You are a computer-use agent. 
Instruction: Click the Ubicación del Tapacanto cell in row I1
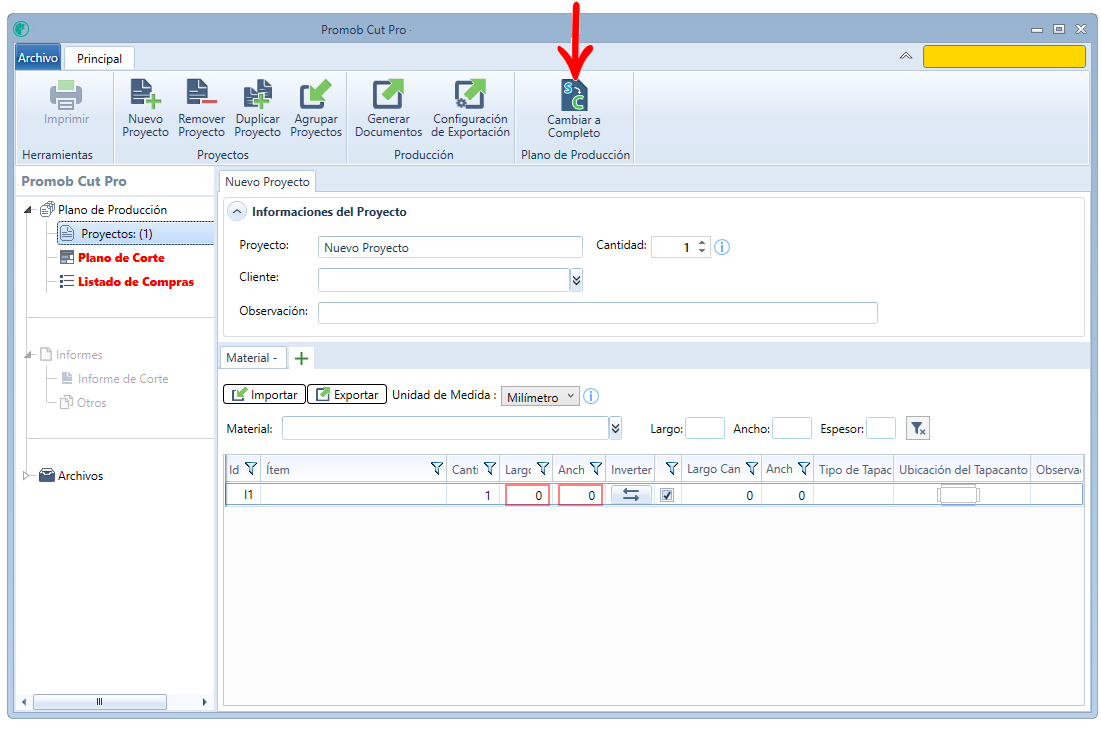click(962, 495)
